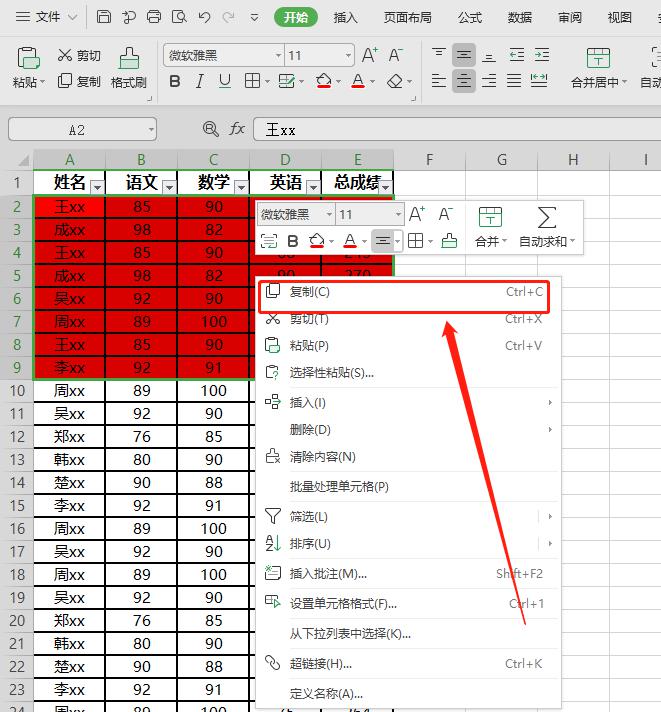This screenshot has height=712, width=661.
Task: Toggle middle vertical alignment in ribbon
Action: click(464, 55)
